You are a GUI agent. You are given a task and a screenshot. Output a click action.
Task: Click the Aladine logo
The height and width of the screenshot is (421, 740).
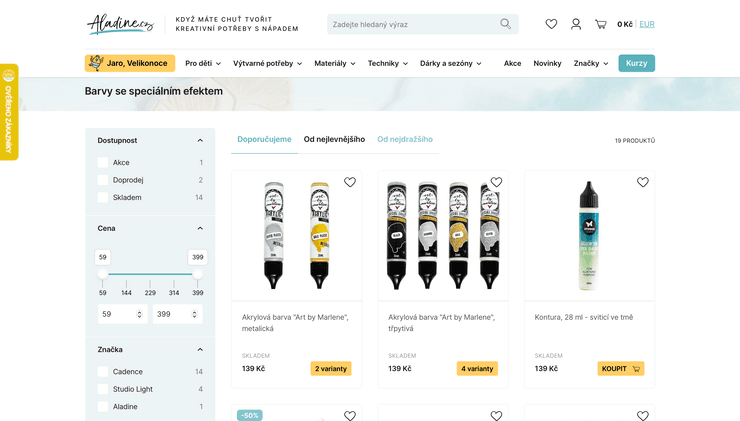coord(120,24)
